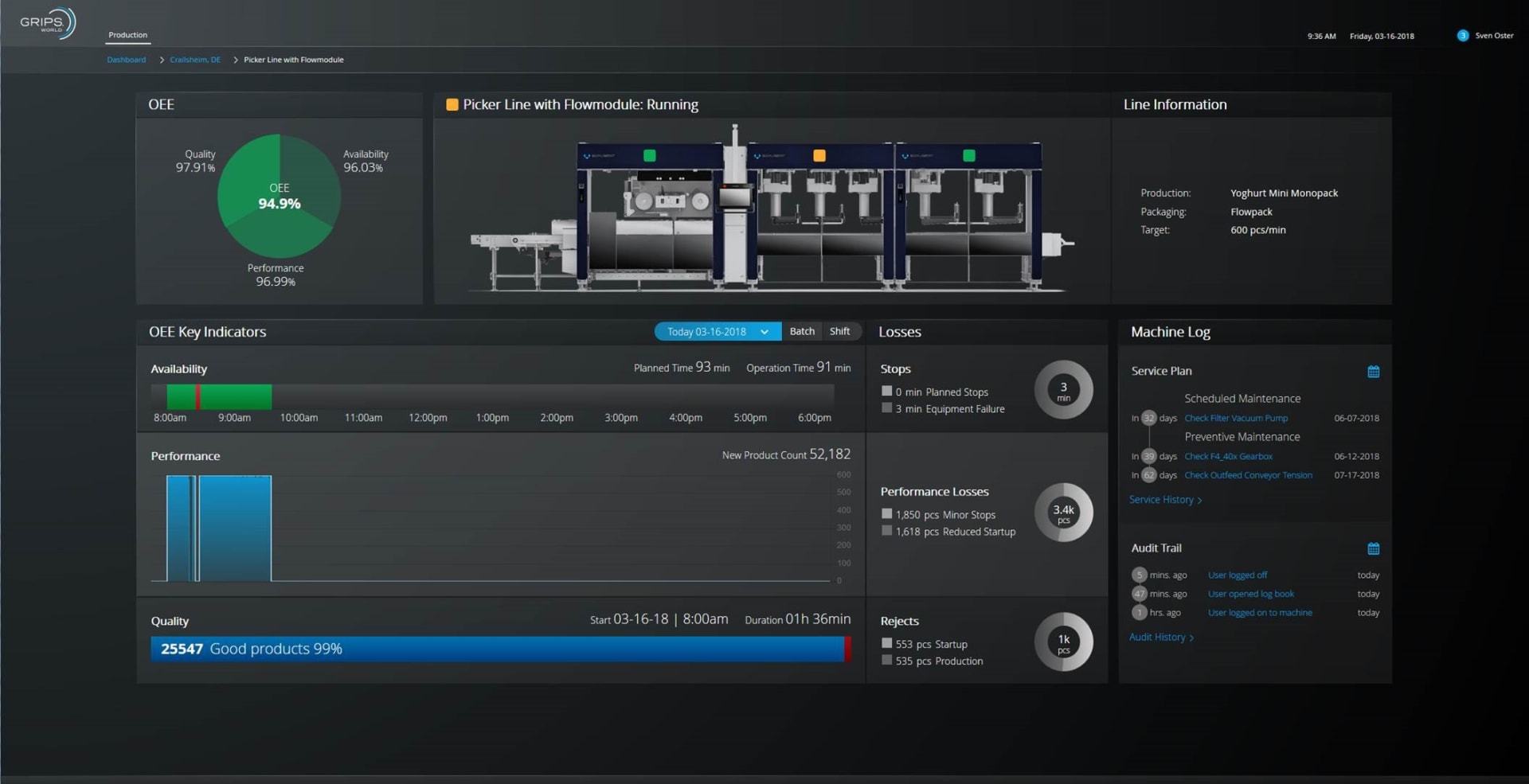Click the 3 min Stops donut chart
The image size is (1529, 784).
[x=1063, y=390]
